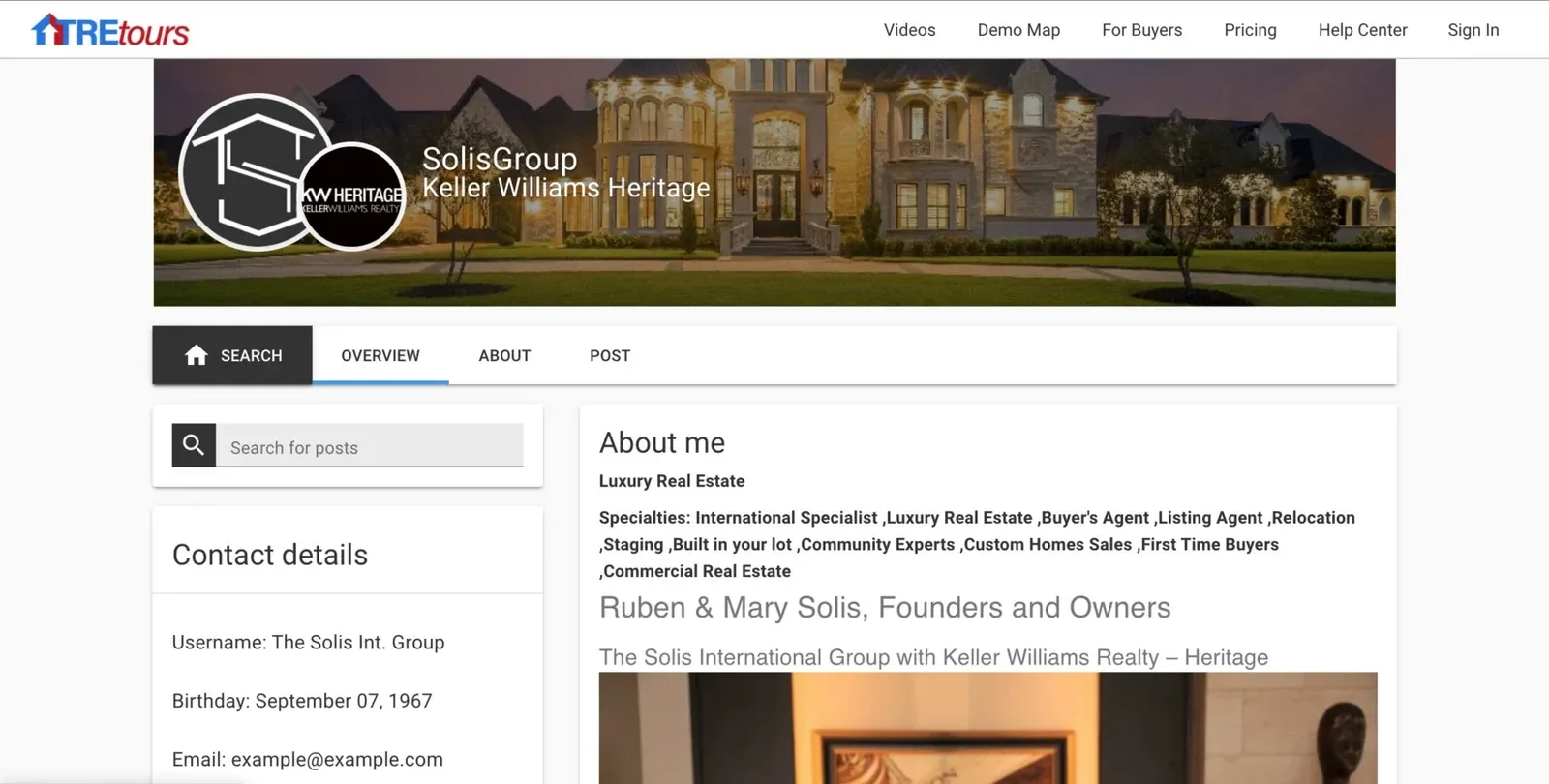Open the Demo Map page
This screenshot has height=784, width=1549.
1018,30
